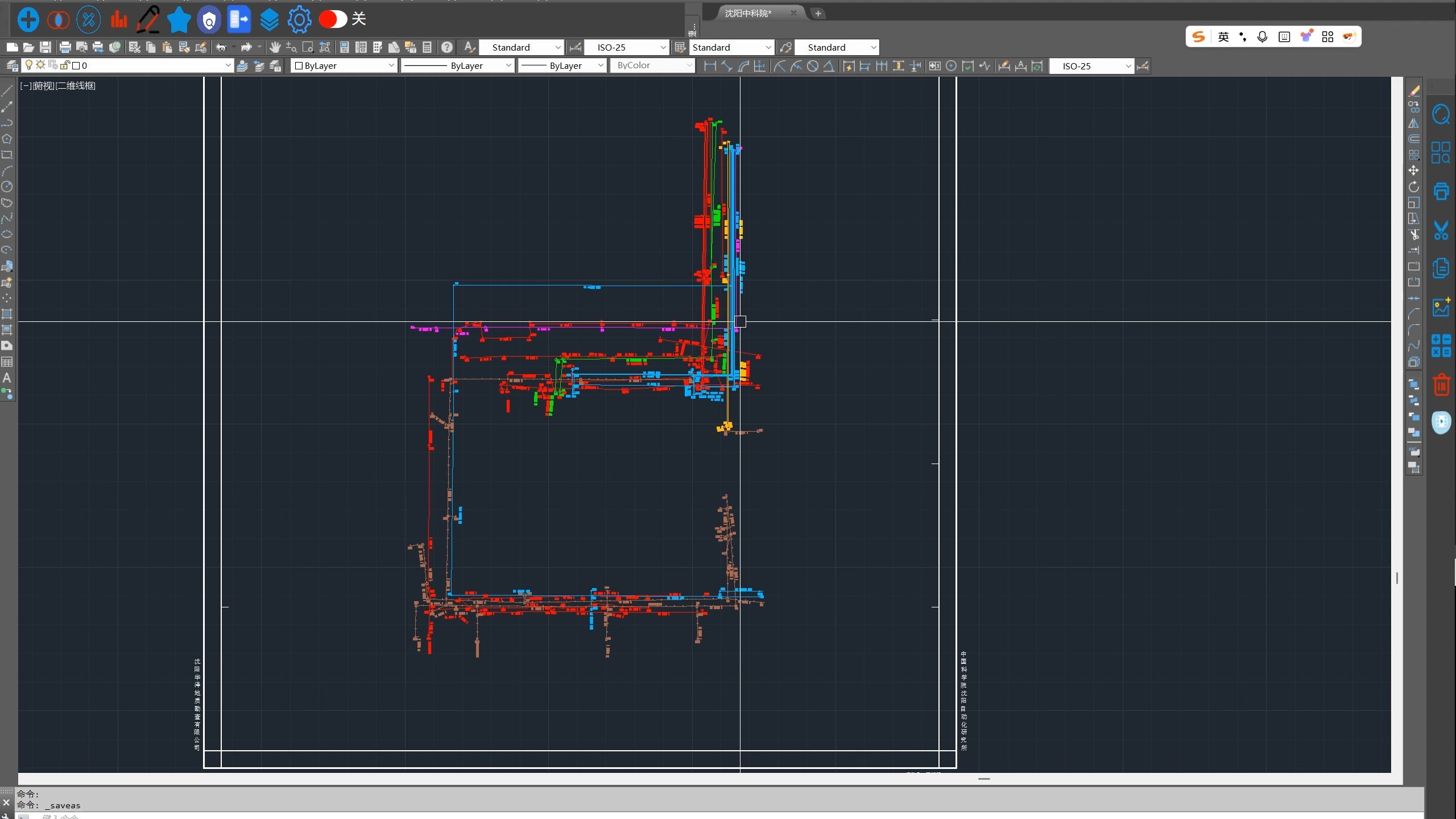Select the Erase tool in modify toolbar

(x=1414, y=90)
